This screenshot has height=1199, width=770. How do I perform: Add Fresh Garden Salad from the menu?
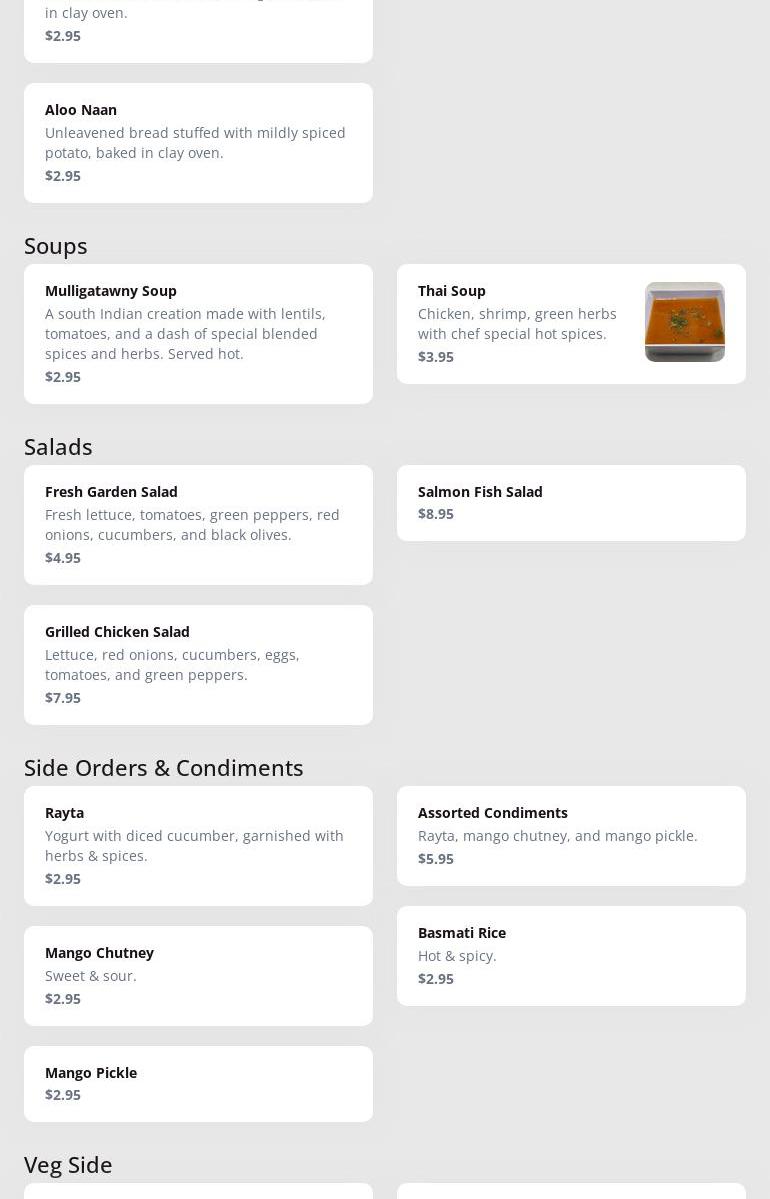tap(198, 525)
